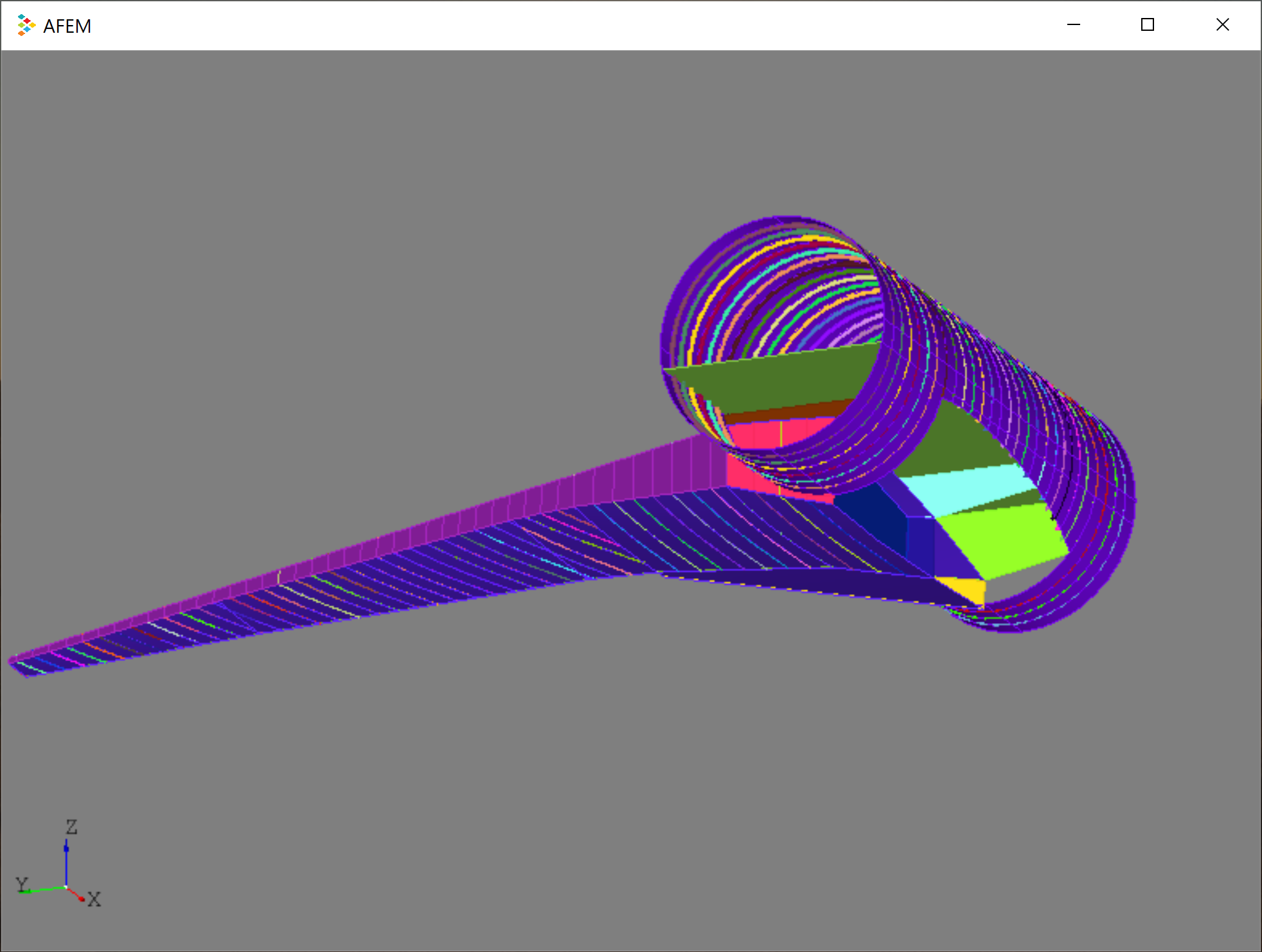Click the X axis label on the triad
The image size is (1262, 952).
(94, 899)
